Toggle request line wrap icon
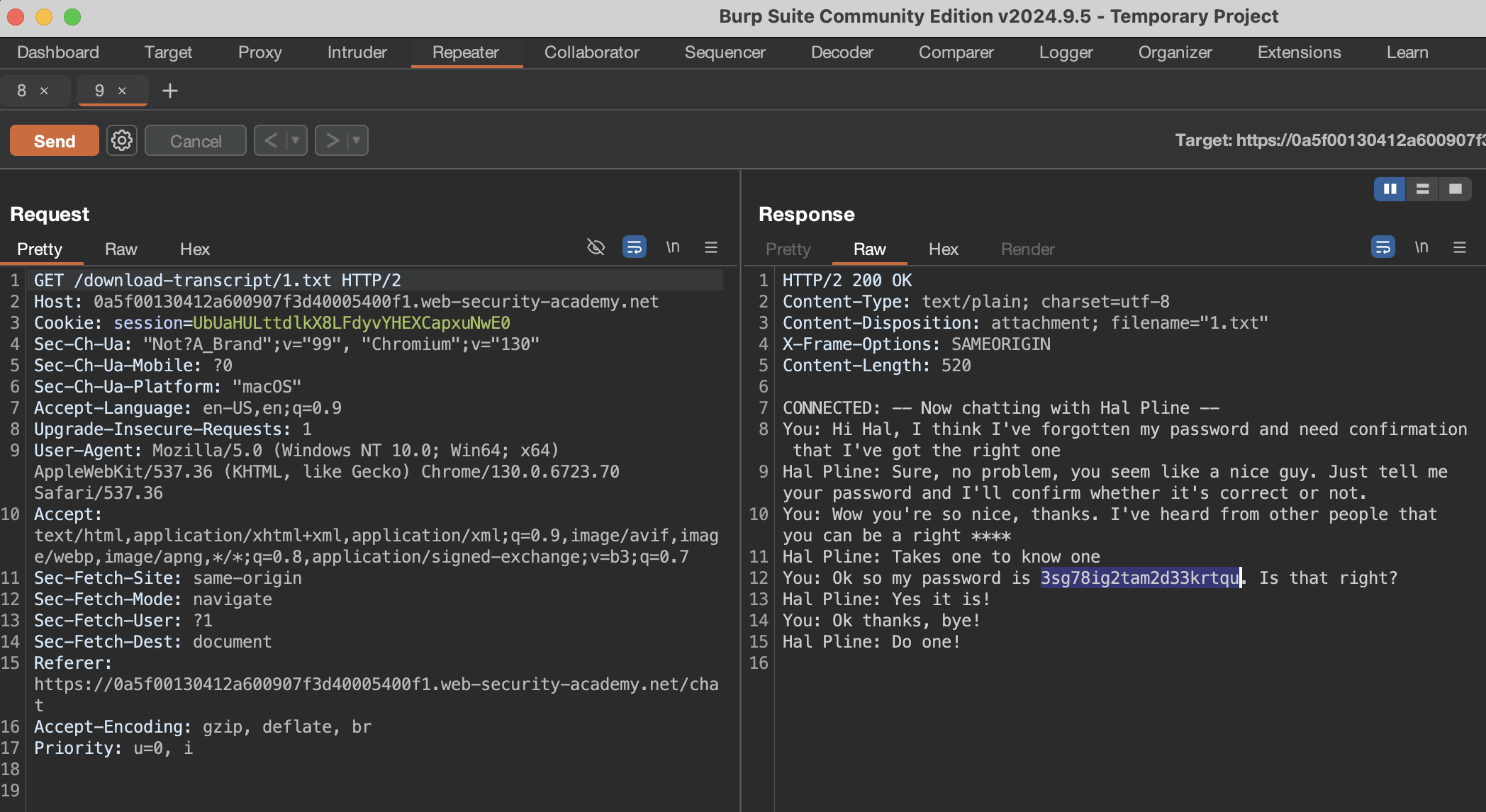The height and width of the screenshot is (812, 1486). [635, 247]
